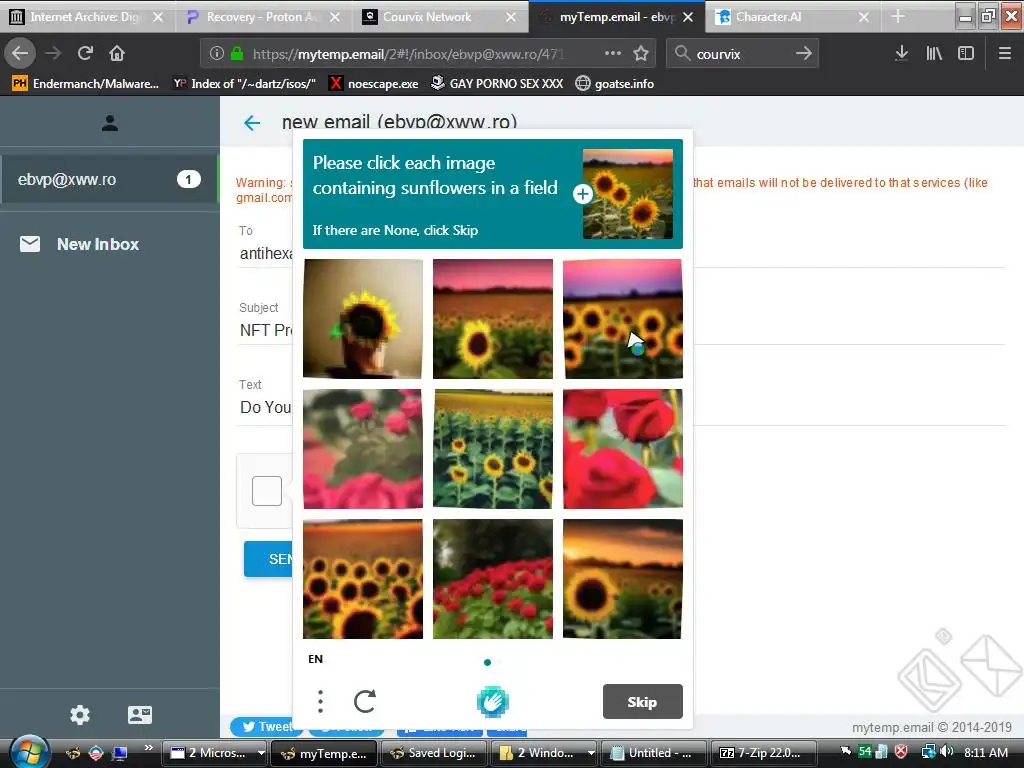Expand the quick launch chevron on taskbar
The width and height of the screenshot is (1024, 768).
coord(149,747)
